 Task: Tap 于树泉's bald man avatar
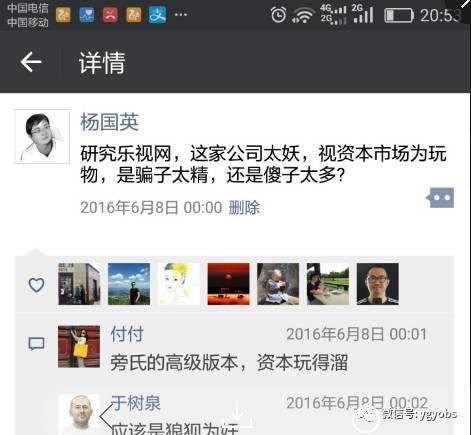79,415
